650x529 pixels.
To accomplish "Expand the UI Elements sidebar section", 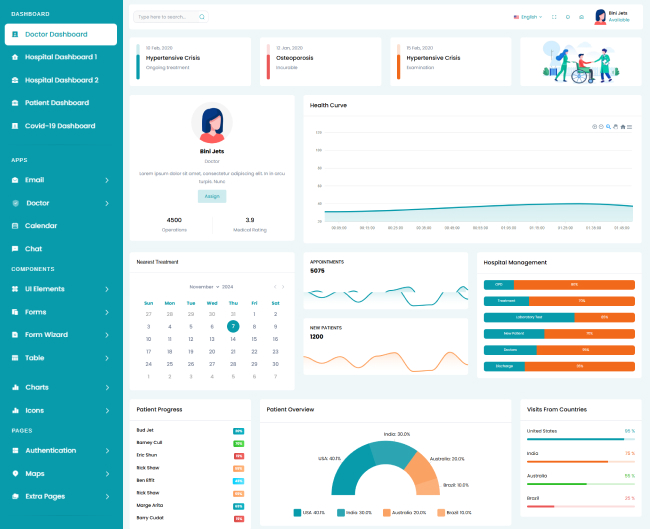I will (60, 289).
